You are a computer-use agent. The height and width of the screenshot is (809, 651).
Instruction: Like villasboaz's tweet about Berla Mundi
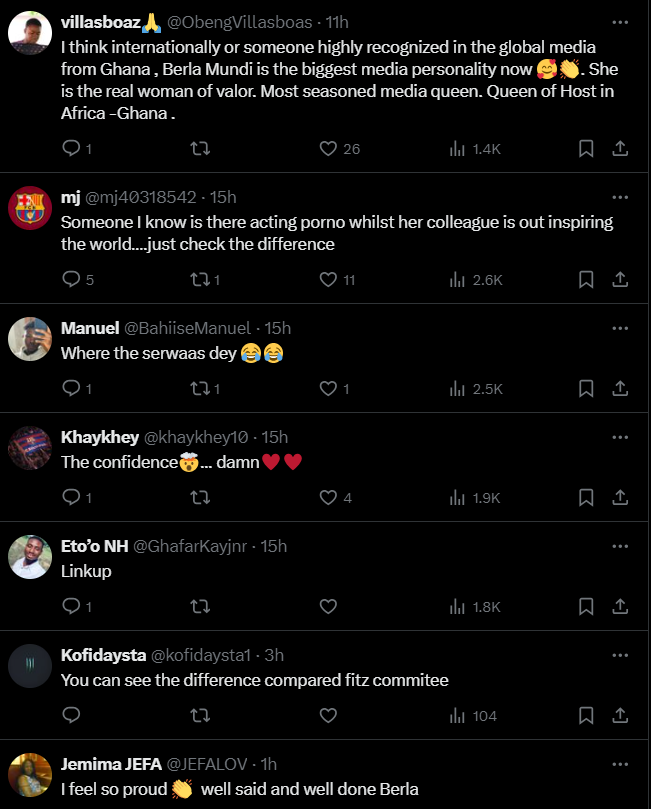(328, 149)
